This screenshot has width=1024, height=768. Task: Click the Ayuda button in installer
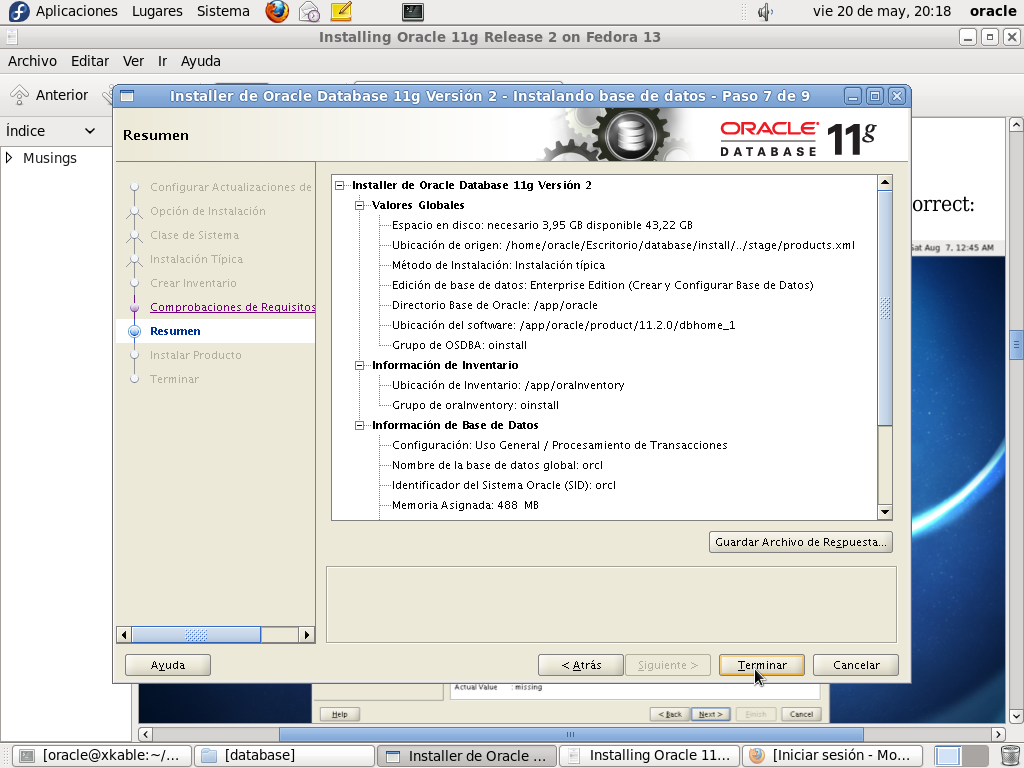[x=168, y=665]
